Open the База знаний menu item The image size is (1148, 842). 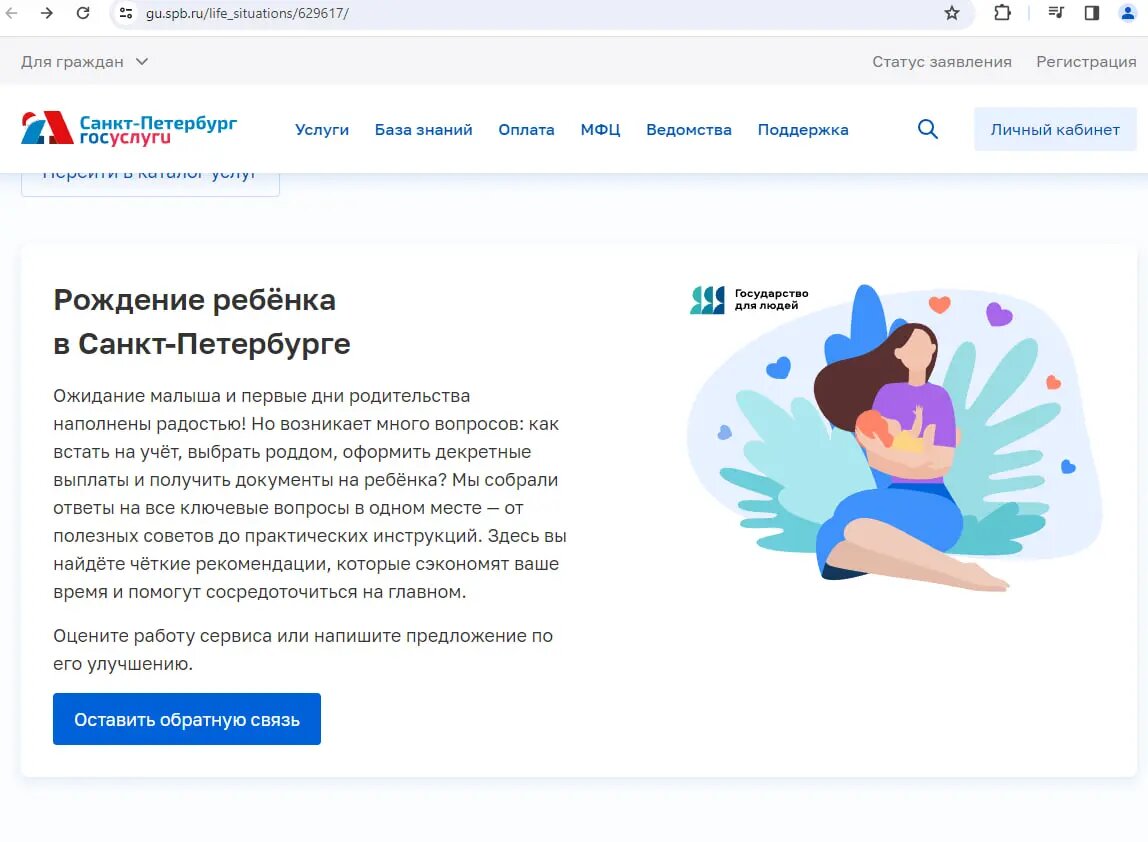[424, 130]
